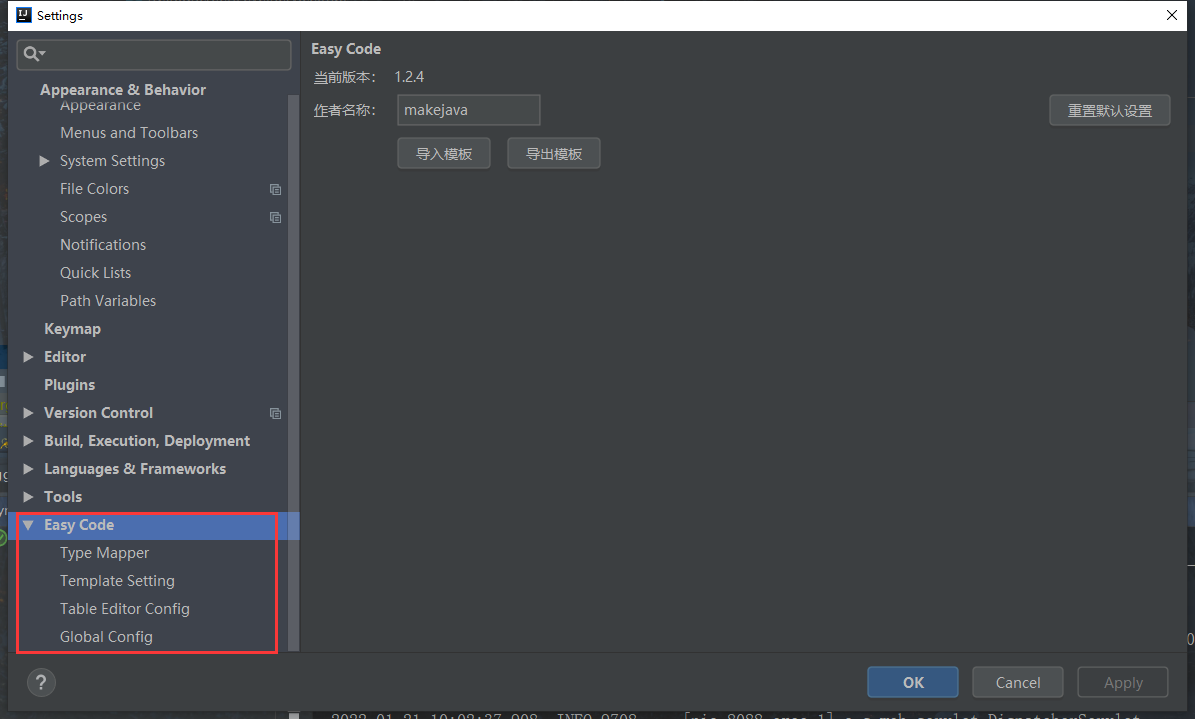
Task: Select Languages & Frameworks category label
Action: pyautogui.click(x=135, y=469)
